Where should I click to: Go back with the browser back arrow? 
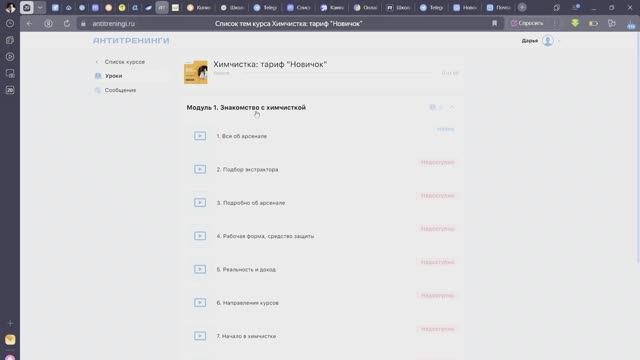[29, 24]
